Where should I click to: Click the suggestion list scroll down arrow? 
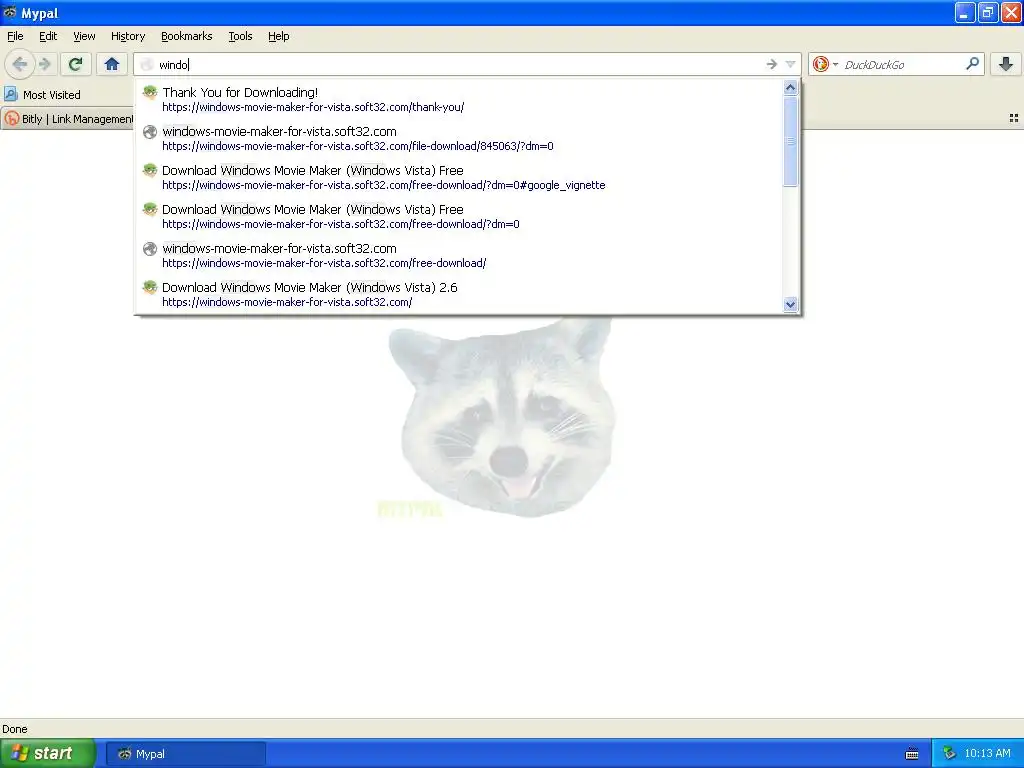click(x=791, y=304)
